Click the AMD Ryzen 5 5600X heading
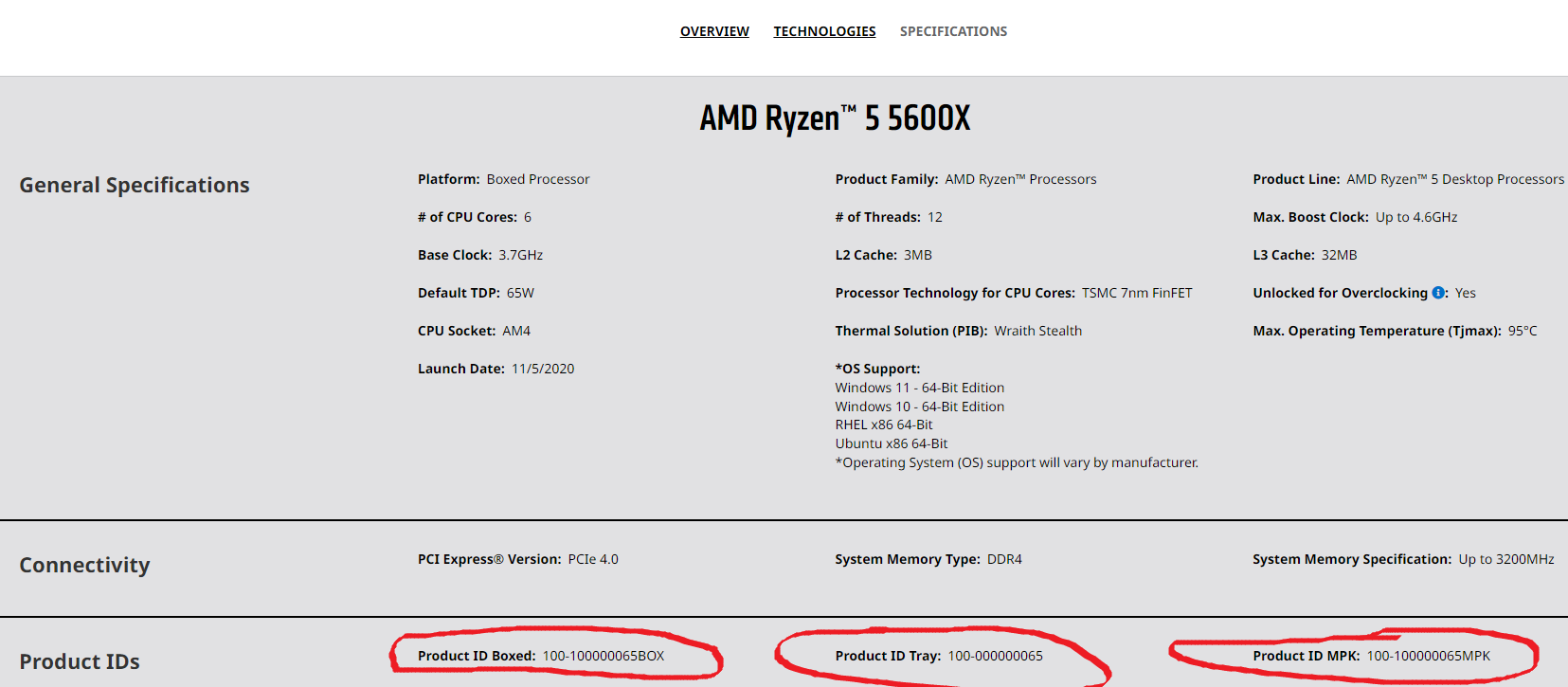This screenshot has height=687, width=1568. pos(835,118)
